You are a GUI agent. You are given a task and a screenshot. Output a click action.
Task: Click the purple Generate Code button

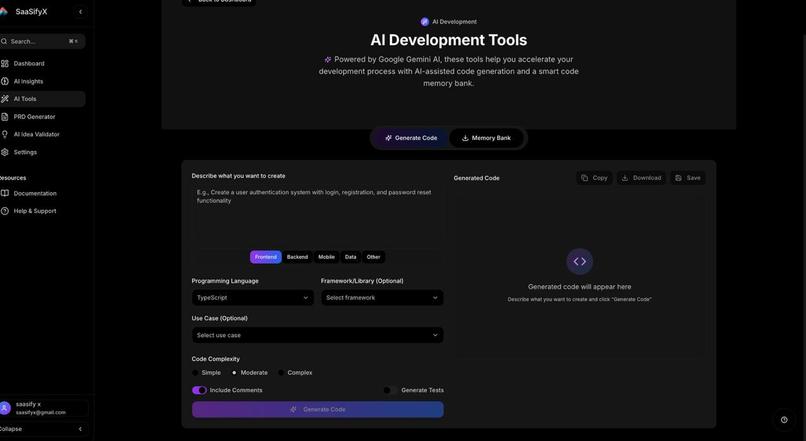[x=318, y=410]
